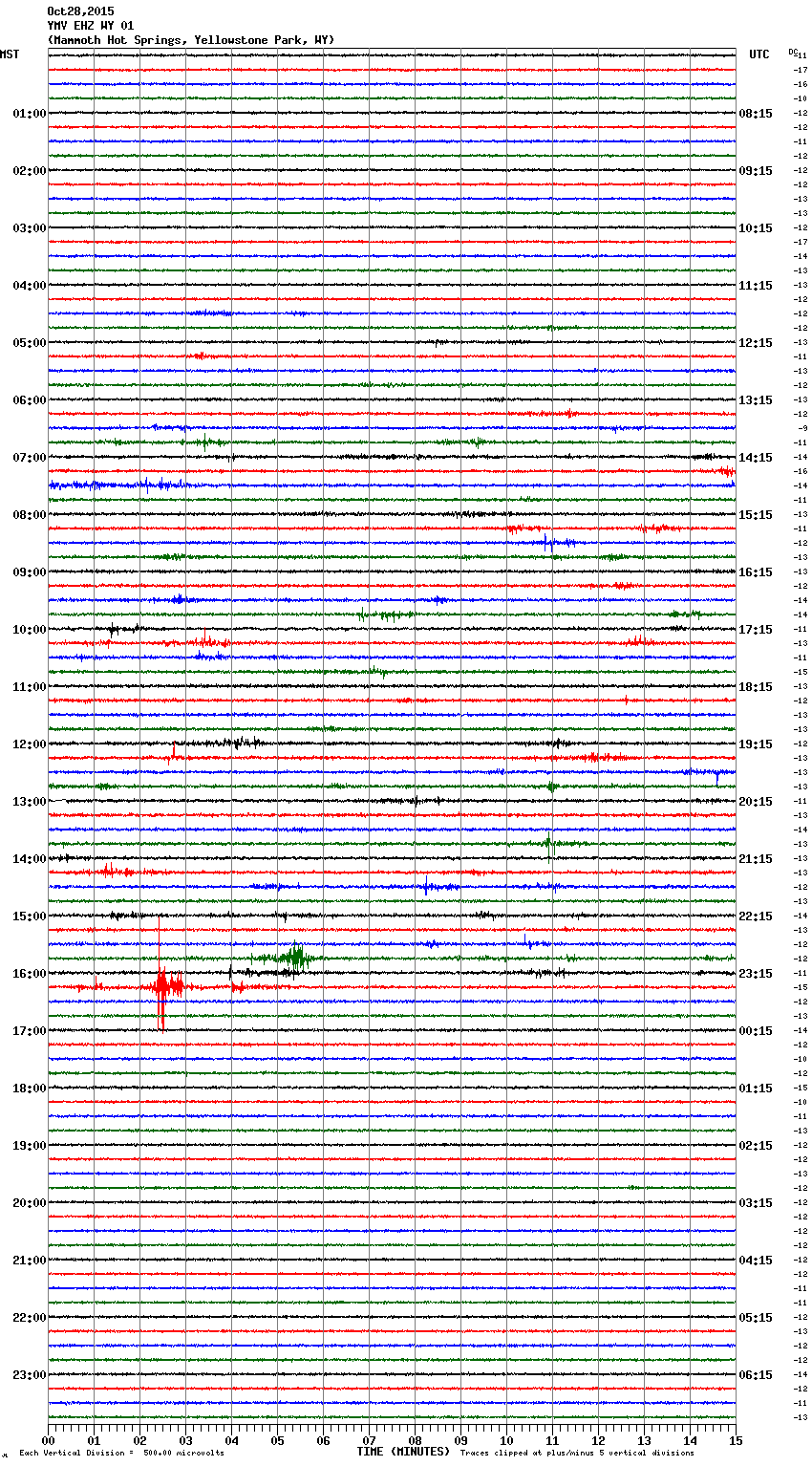The height and width of the screenshot is (1466, 812).
Task: Click the 14:15 UTC time label
Action: pyautogui.click(x=756, y=458)
